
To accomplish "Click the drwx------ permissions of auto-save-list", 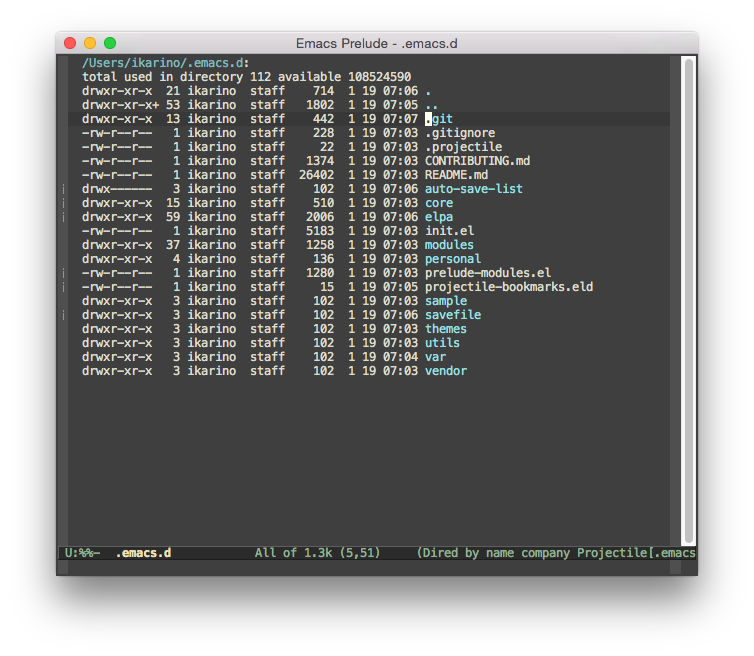I will [x=117, y=189].
